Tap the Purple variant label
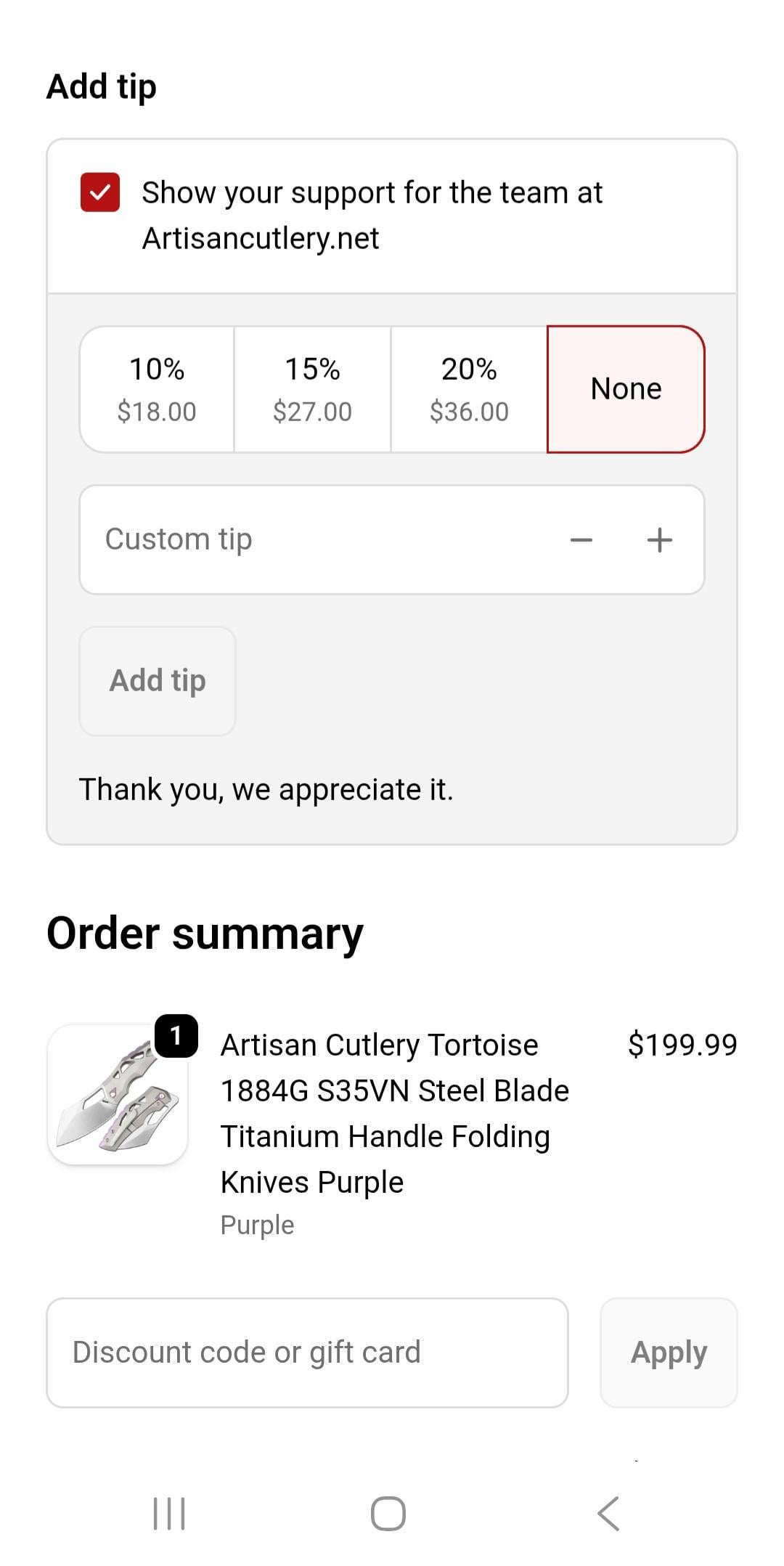 (257, 1225)
